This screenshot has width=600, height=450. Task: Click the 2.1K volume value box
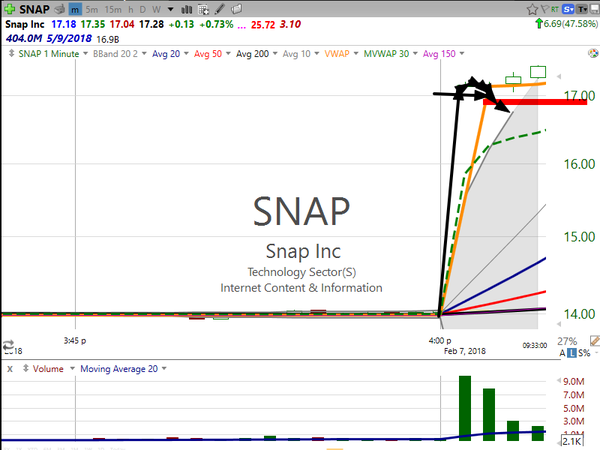click(x=572, y=441)
